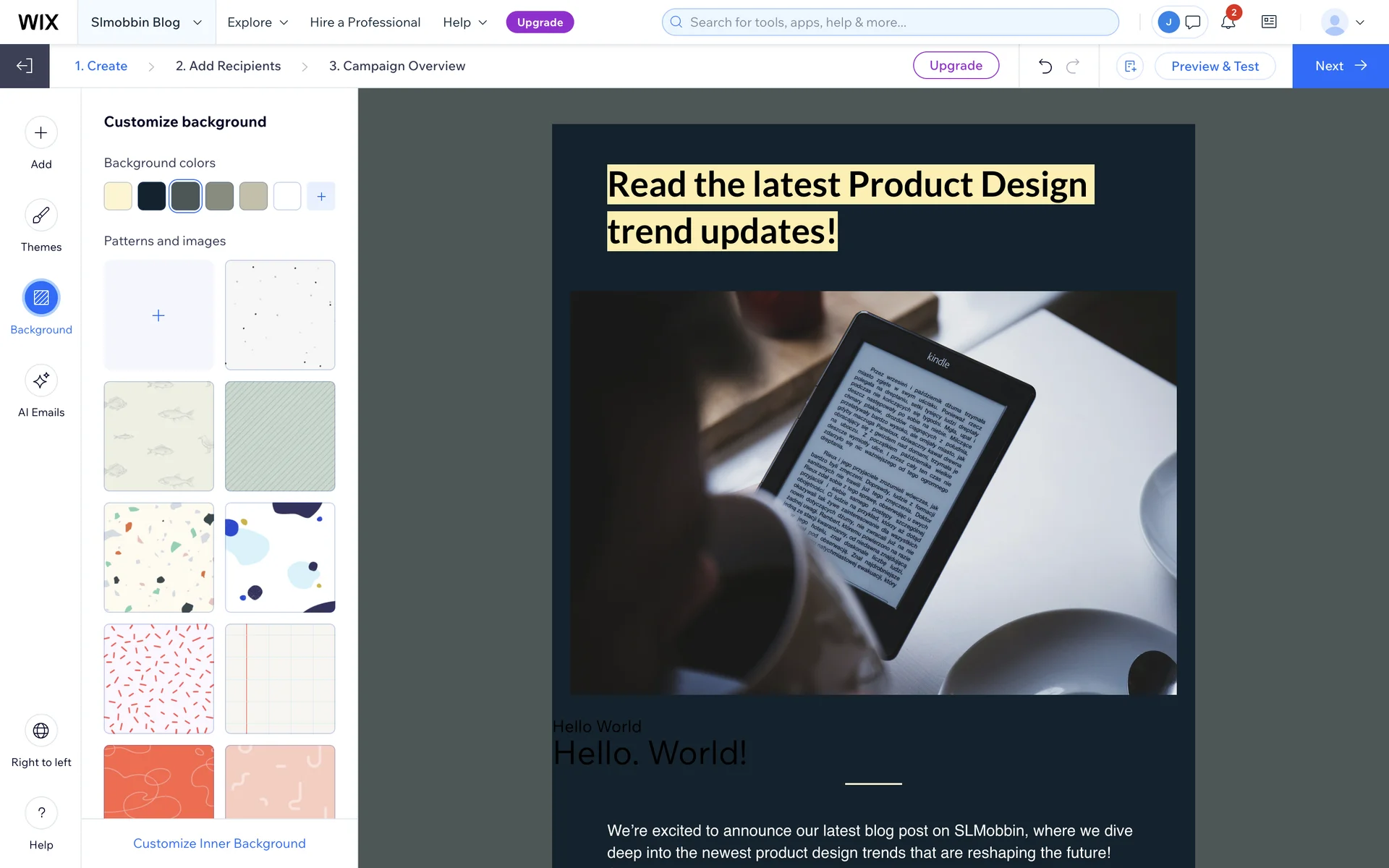This screenshot has width=1389, height=868.
Task: Expand the Explore menu dropdown
Action: [x=258, y=22]
